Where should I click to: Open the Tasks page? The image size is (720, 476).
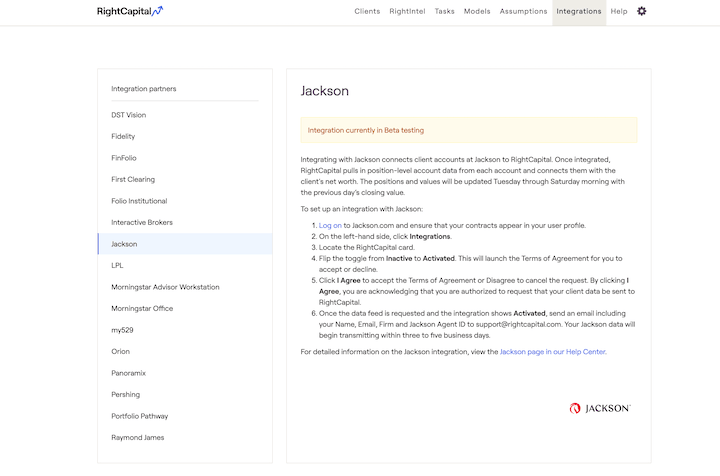pos(444,11)
